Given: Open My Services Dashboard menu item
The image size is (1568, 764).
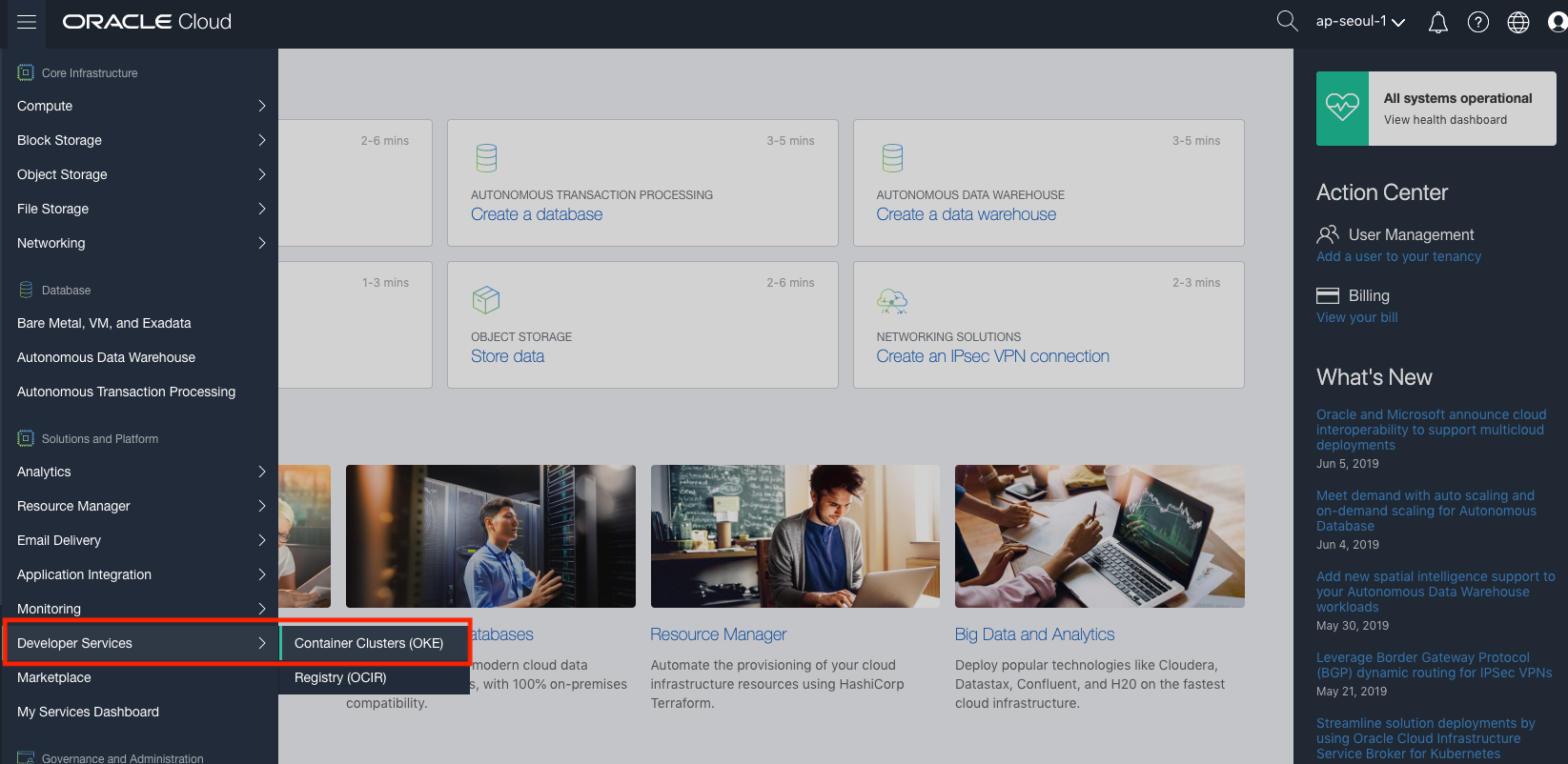Looking at the screenshot, I should click(139, 712).
